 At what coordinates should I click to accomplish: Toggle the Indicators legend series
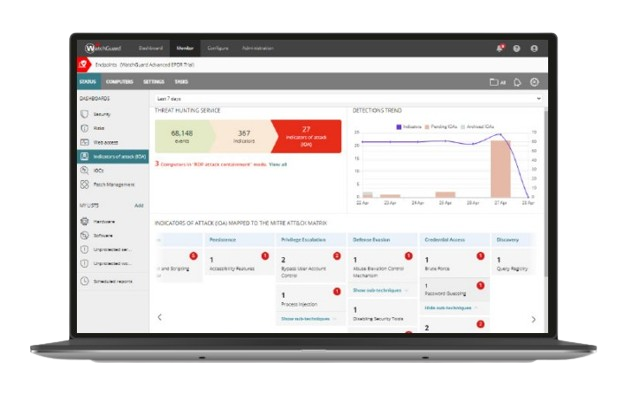point(409,127)
